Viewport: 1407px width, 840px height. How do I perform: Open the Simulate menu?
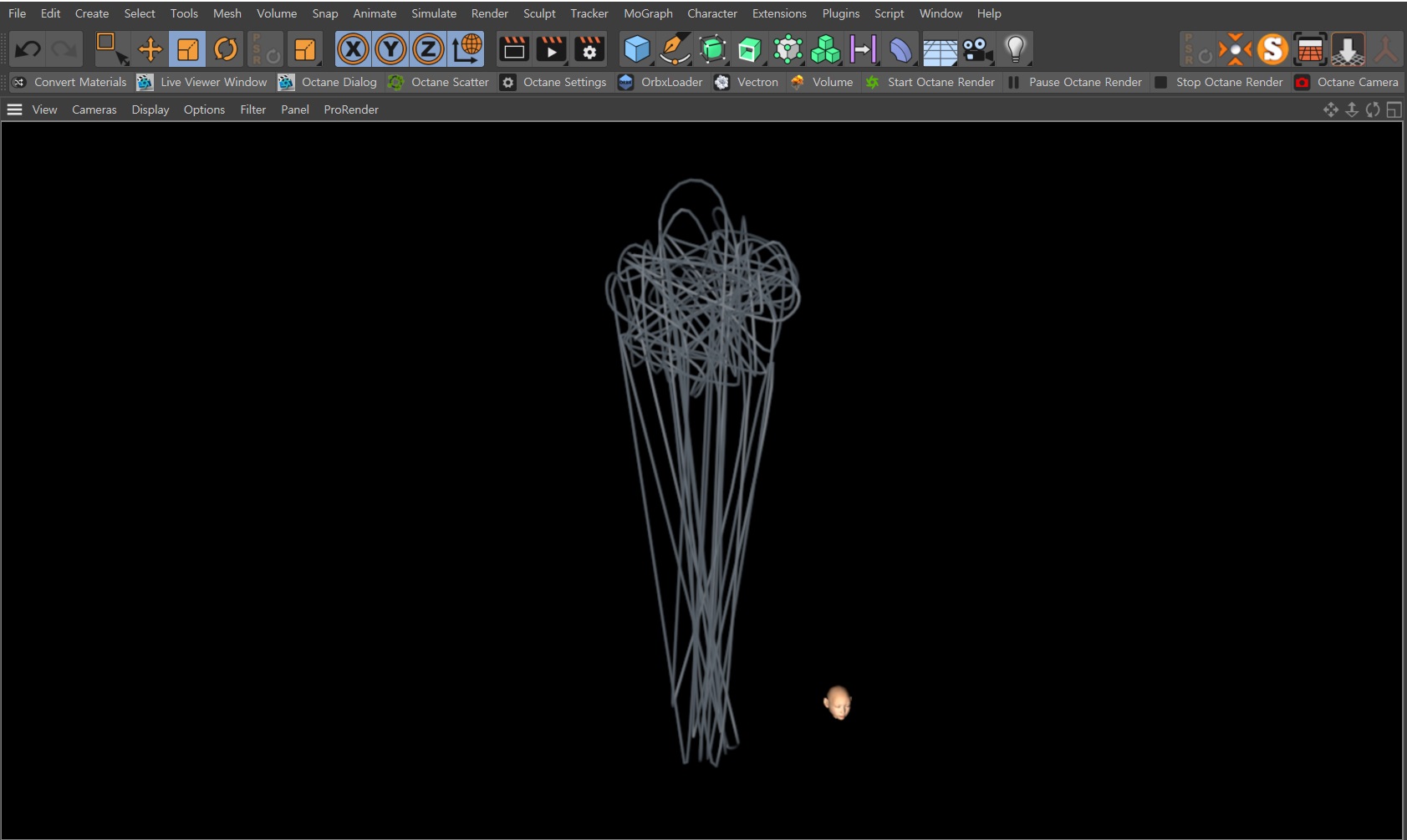(434, 13)
